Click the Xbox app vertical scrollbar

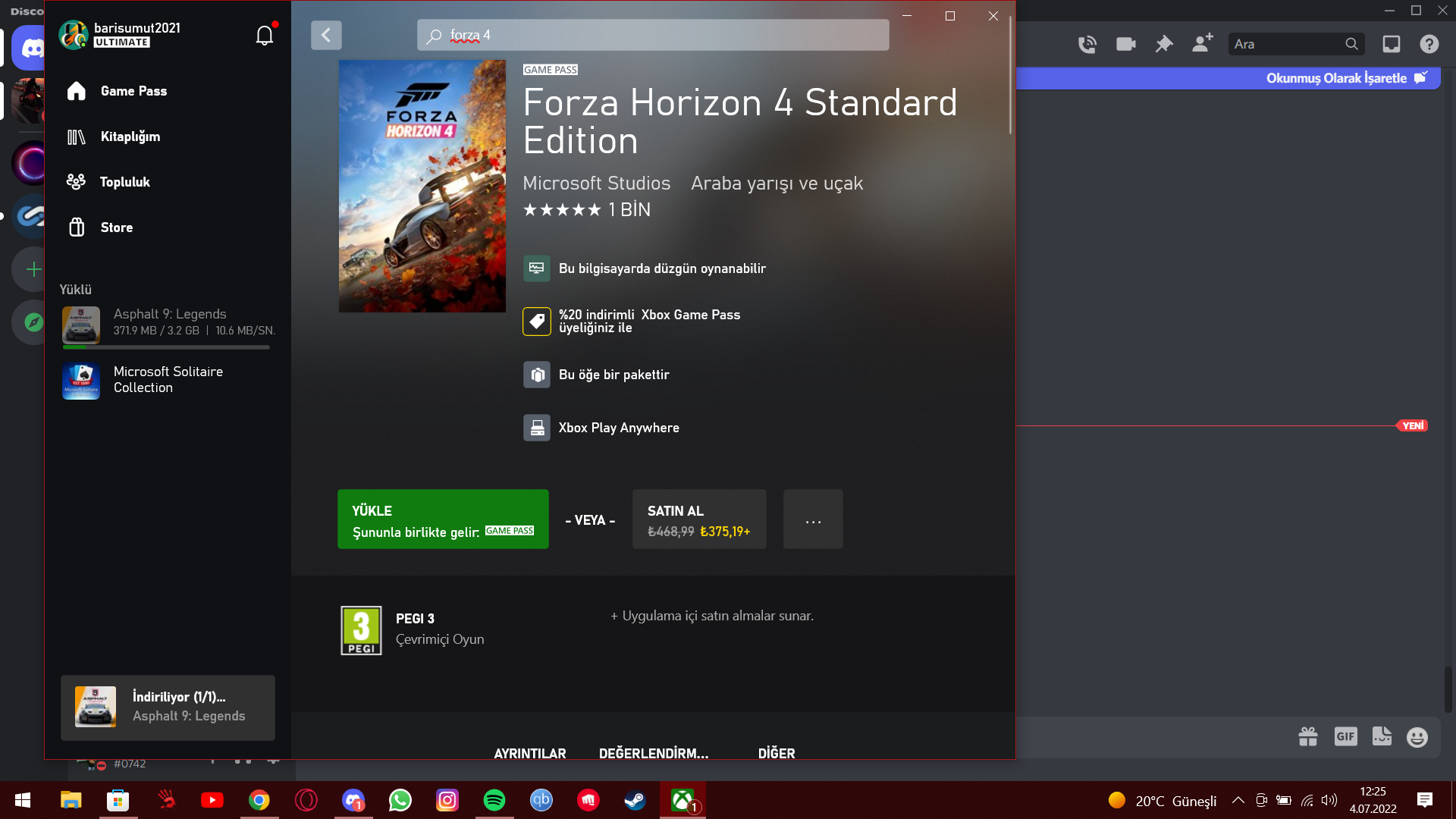1010,76
